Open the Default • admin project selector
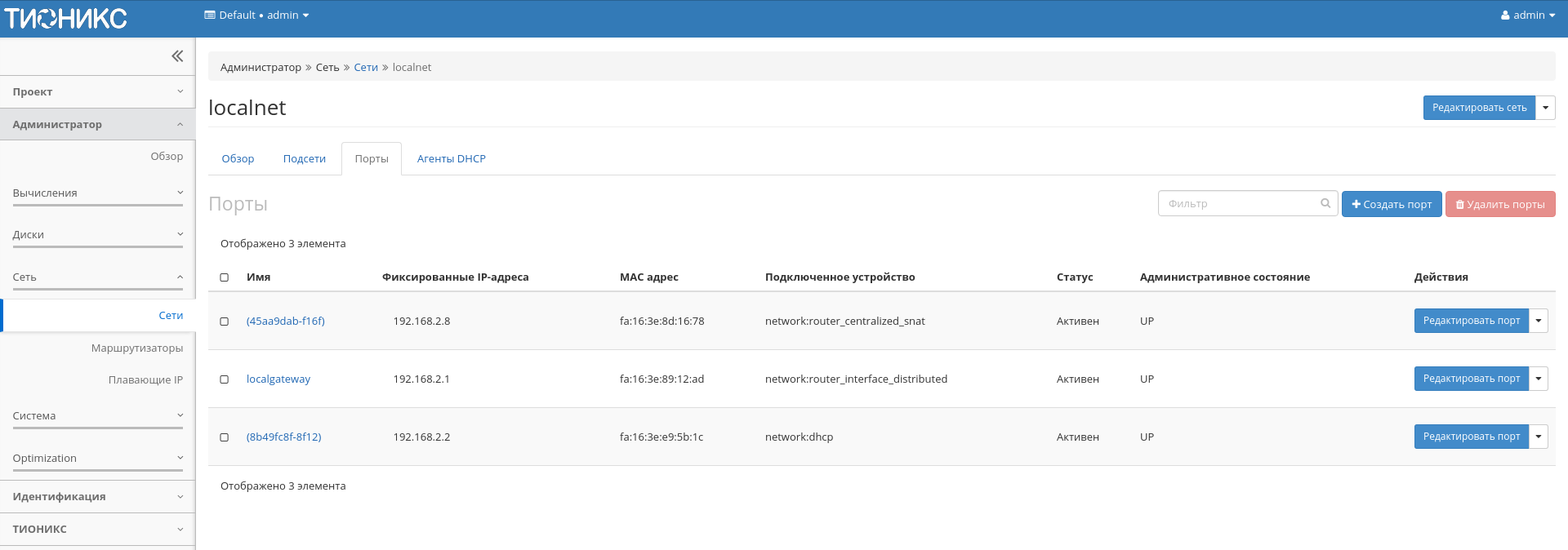The width and height of the screenshot is (1568, 550). tap(256, 16)
